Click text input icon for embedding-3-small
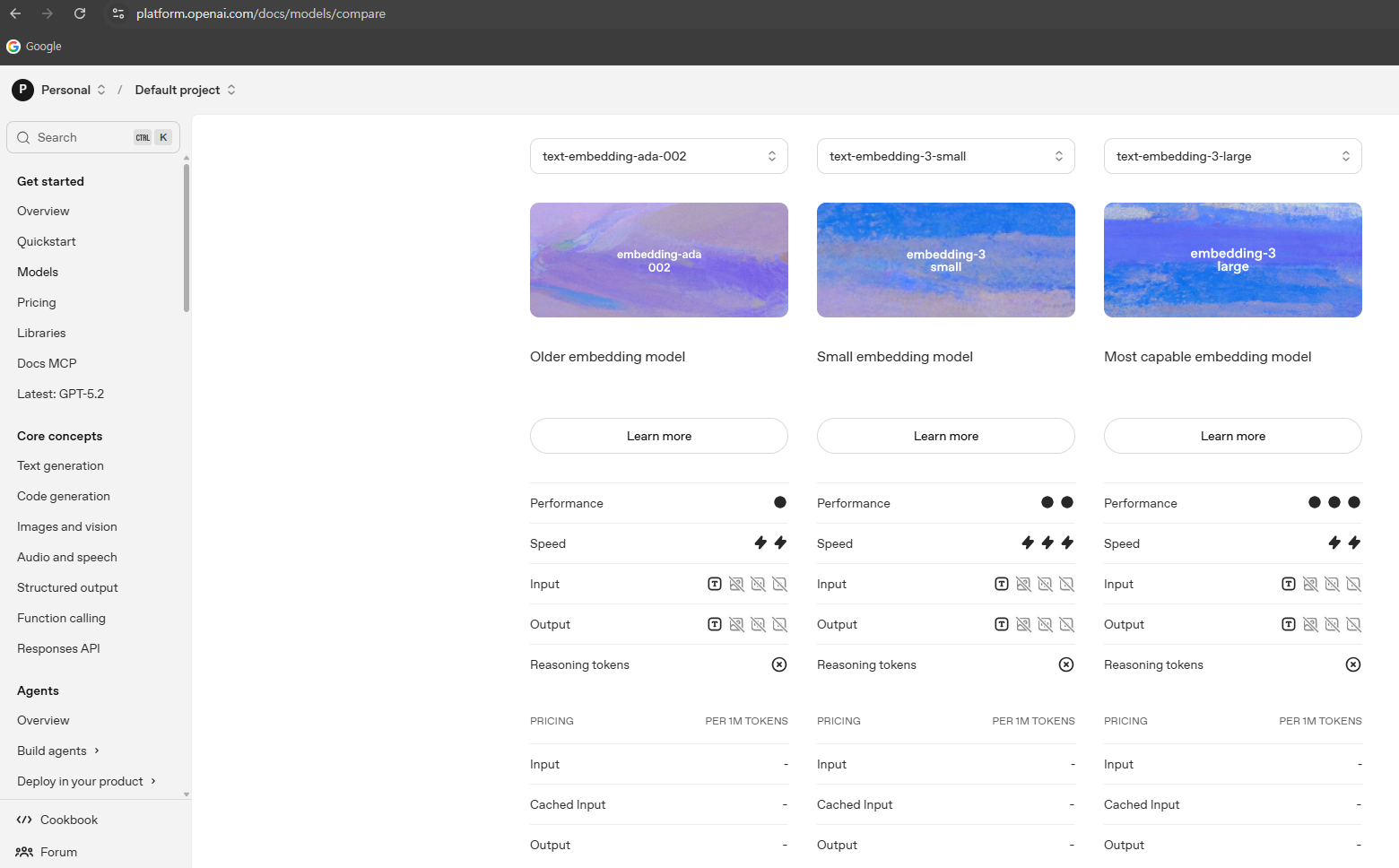1399x868 pixels. [x=1002, y=584]
